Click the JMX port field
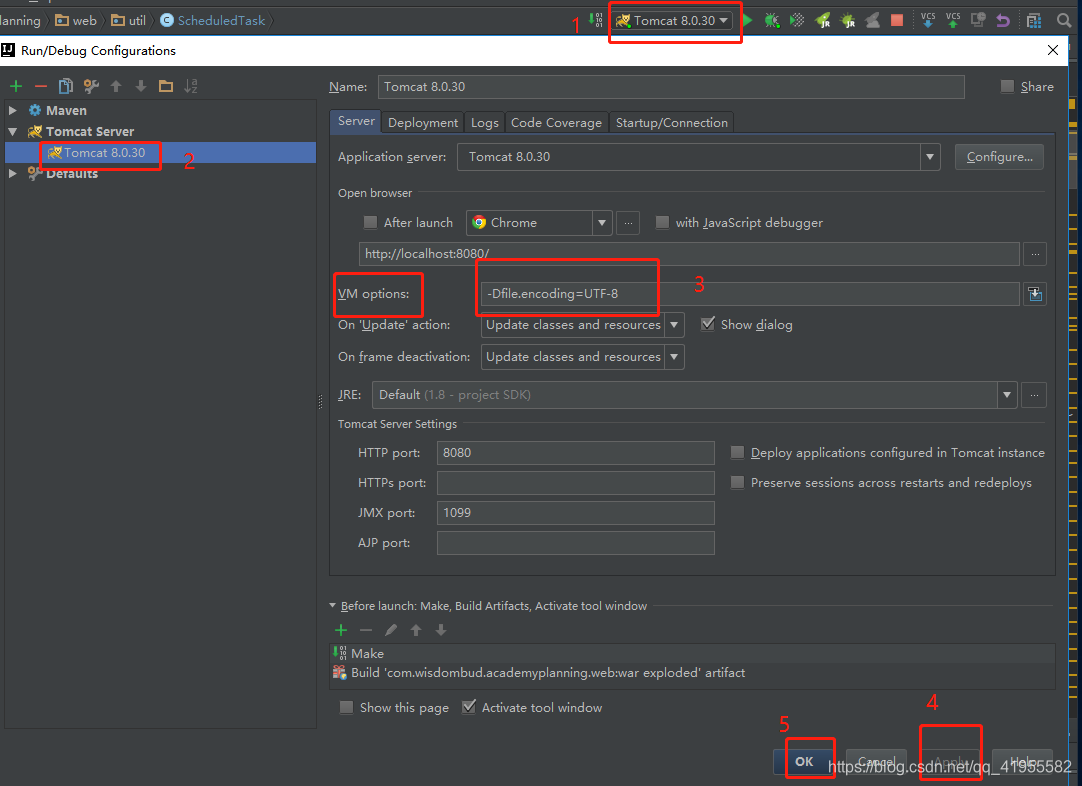This screenshot has height=786, width=1082. click(x=576, y=513)
